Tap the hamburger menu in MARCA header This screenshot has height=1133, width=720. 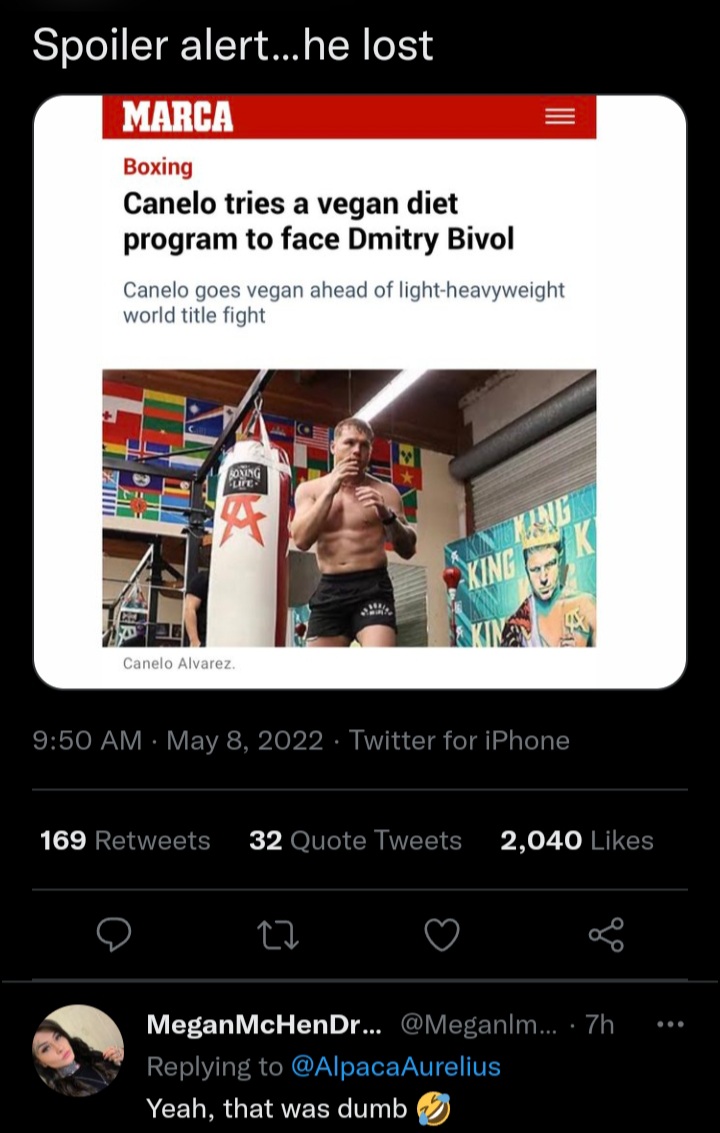(559, 117)
